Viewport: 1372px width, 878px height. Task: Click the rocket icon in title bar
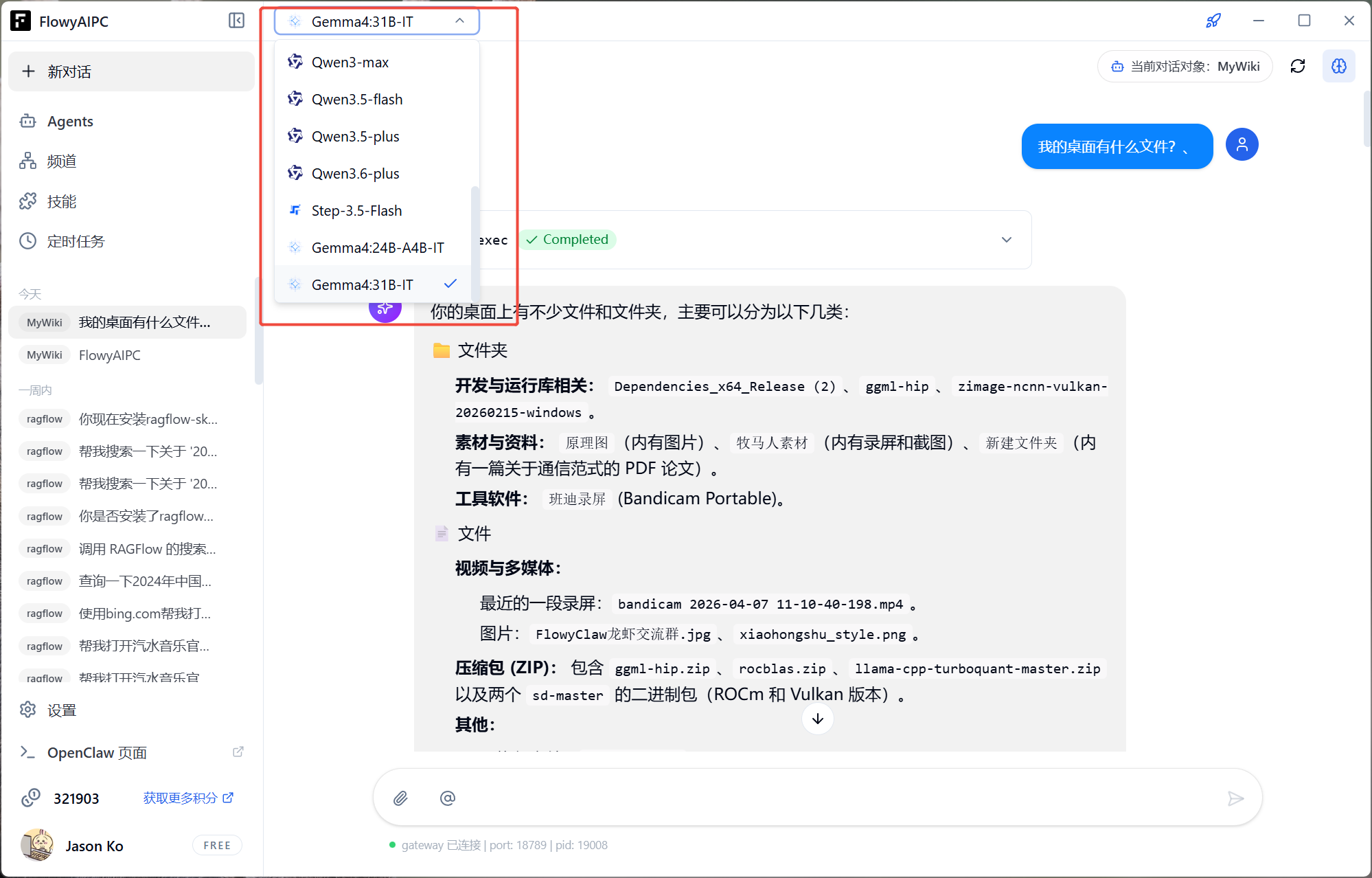[1213, 21]
